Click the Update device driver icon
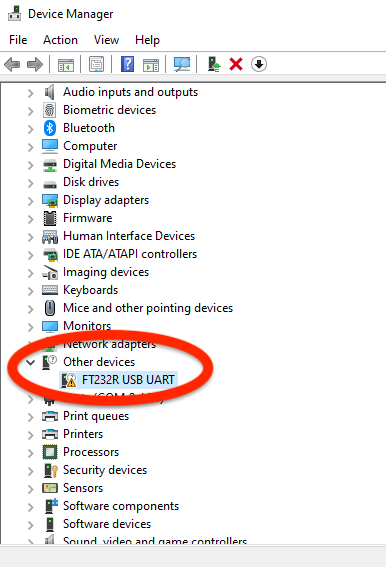Image resolution: width=386 pixels, height=567 pixels. coord(214,64)
